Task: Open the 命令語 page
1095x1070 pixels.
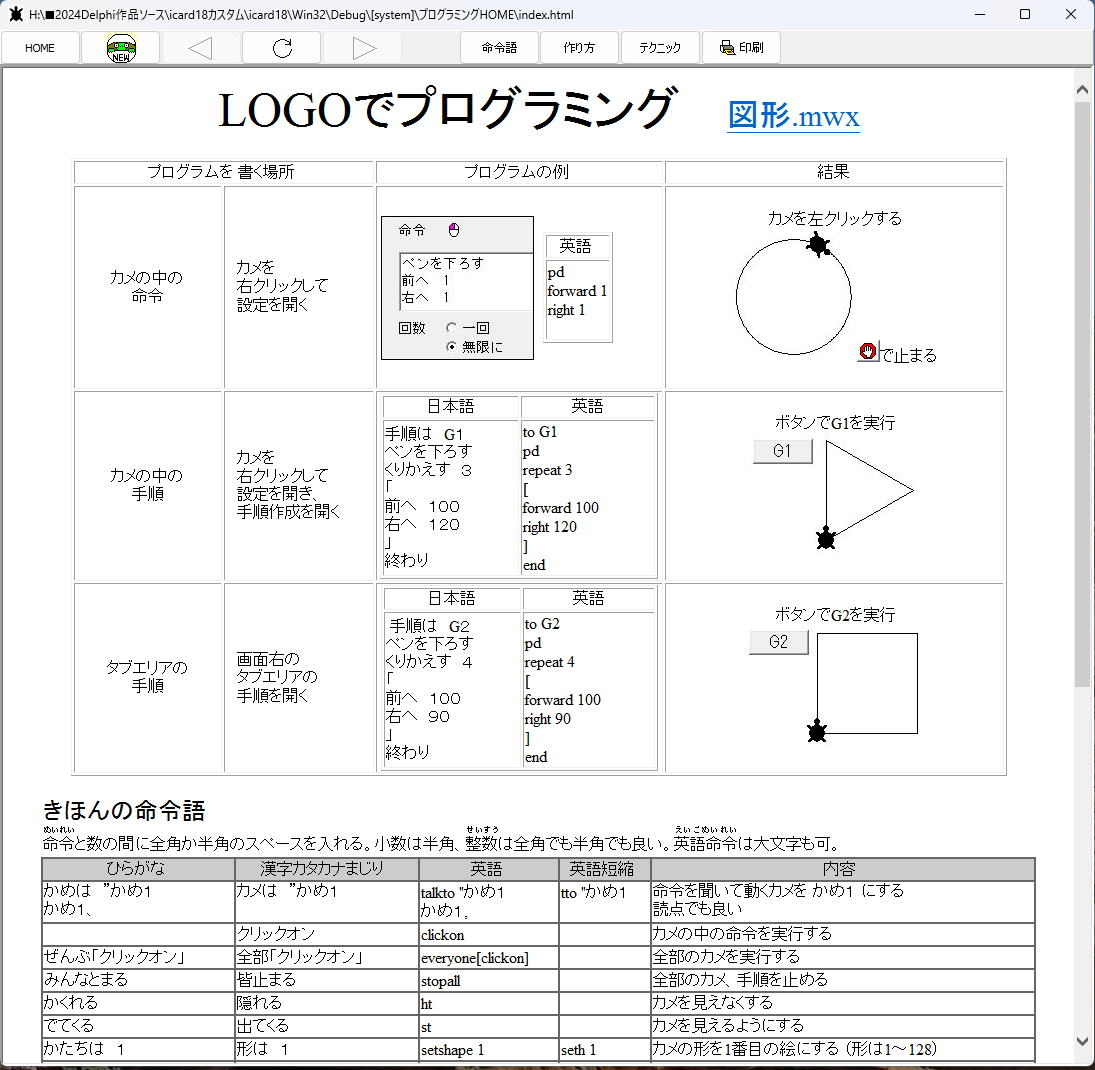Action: point(500,48)
